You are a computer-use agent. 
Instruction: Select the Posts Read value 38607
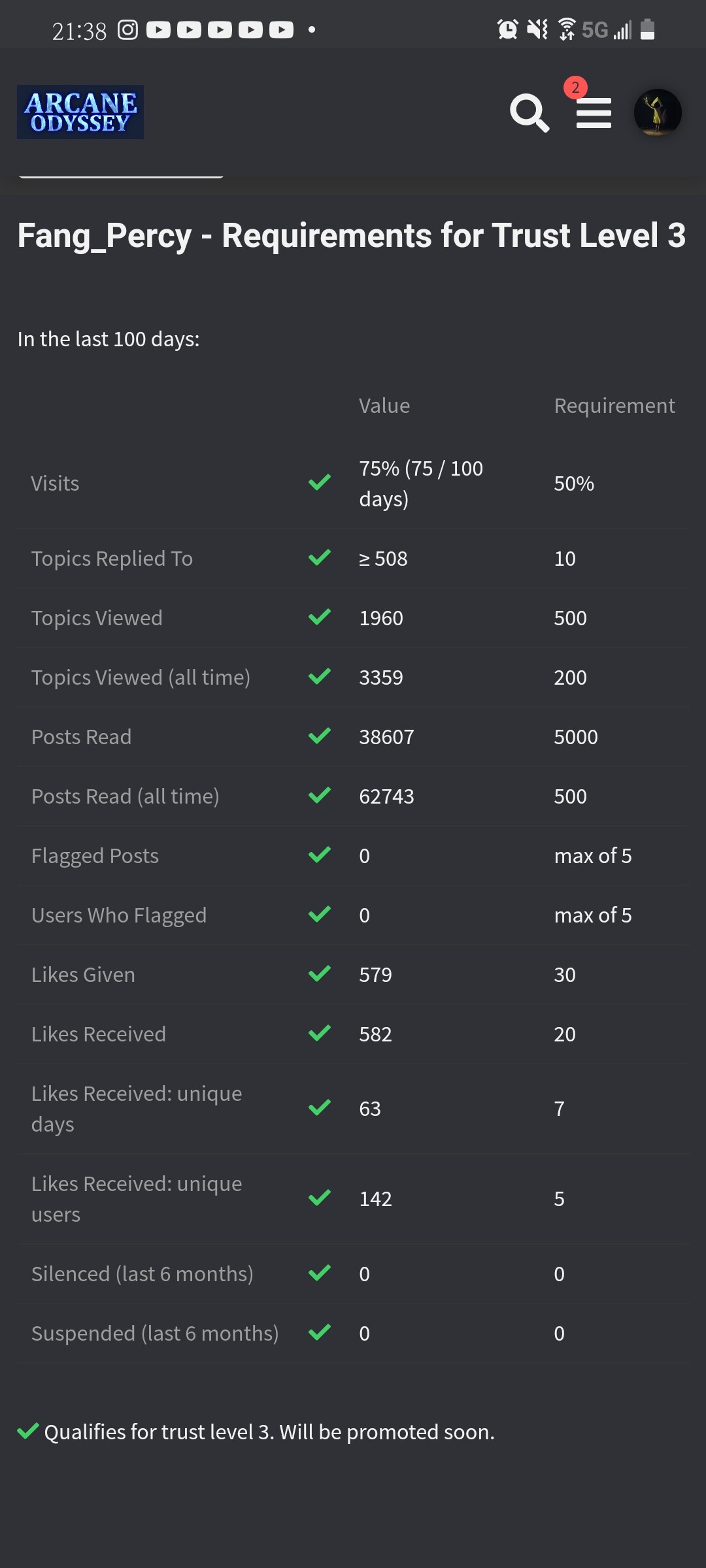(386, 737)
